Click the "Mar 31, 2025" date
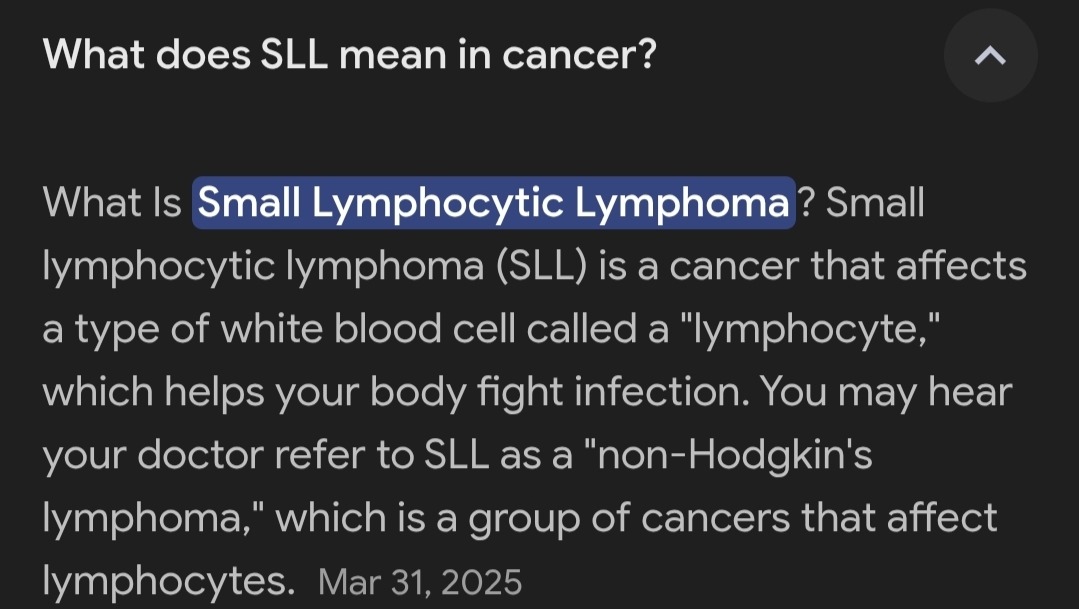1079x609 pixels. pyautogui.click(x=420, y=582)
